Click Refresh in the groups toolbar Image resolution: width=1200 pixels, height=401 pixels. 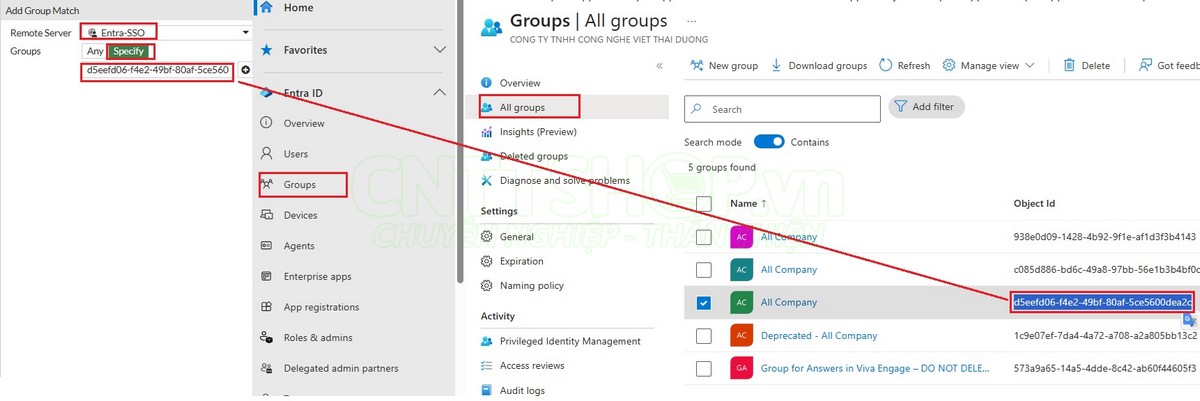[904, 66]
